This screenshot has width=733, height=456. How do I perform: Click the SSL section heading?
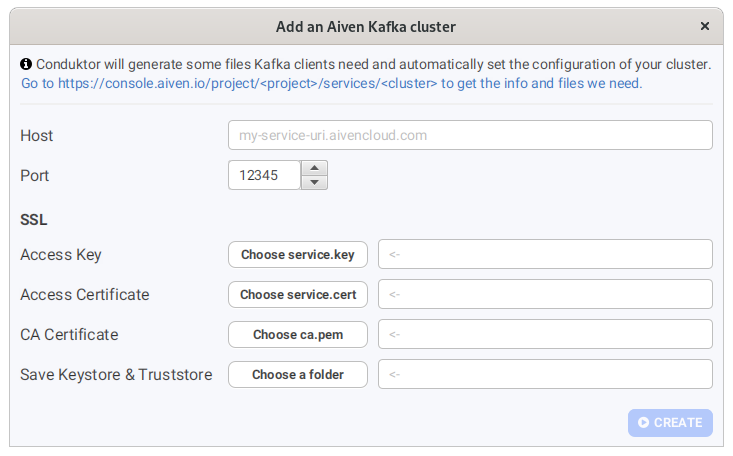[34, 219]
